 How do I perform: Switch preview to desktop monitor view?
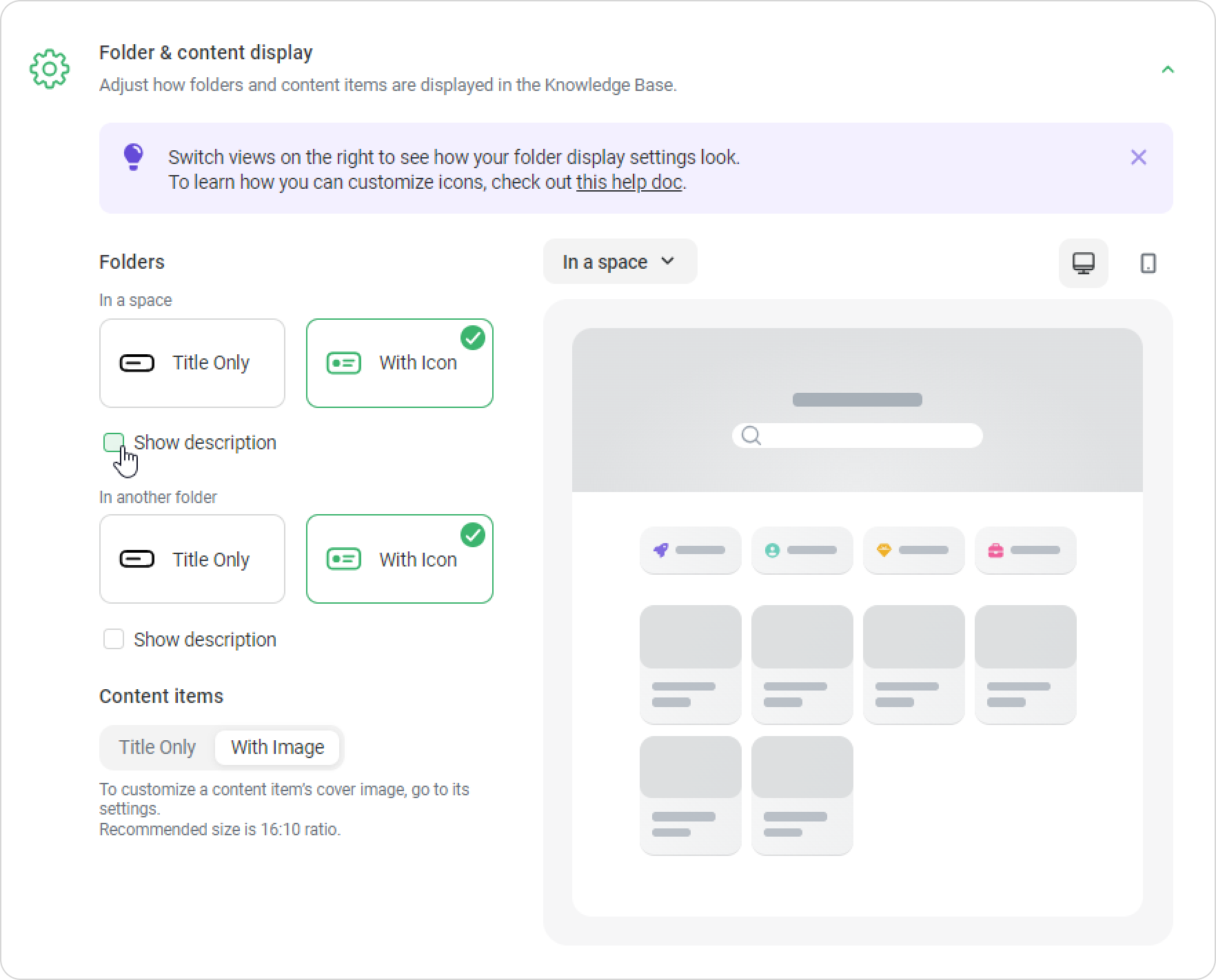pyautogui.click(x=1083, y=263)
